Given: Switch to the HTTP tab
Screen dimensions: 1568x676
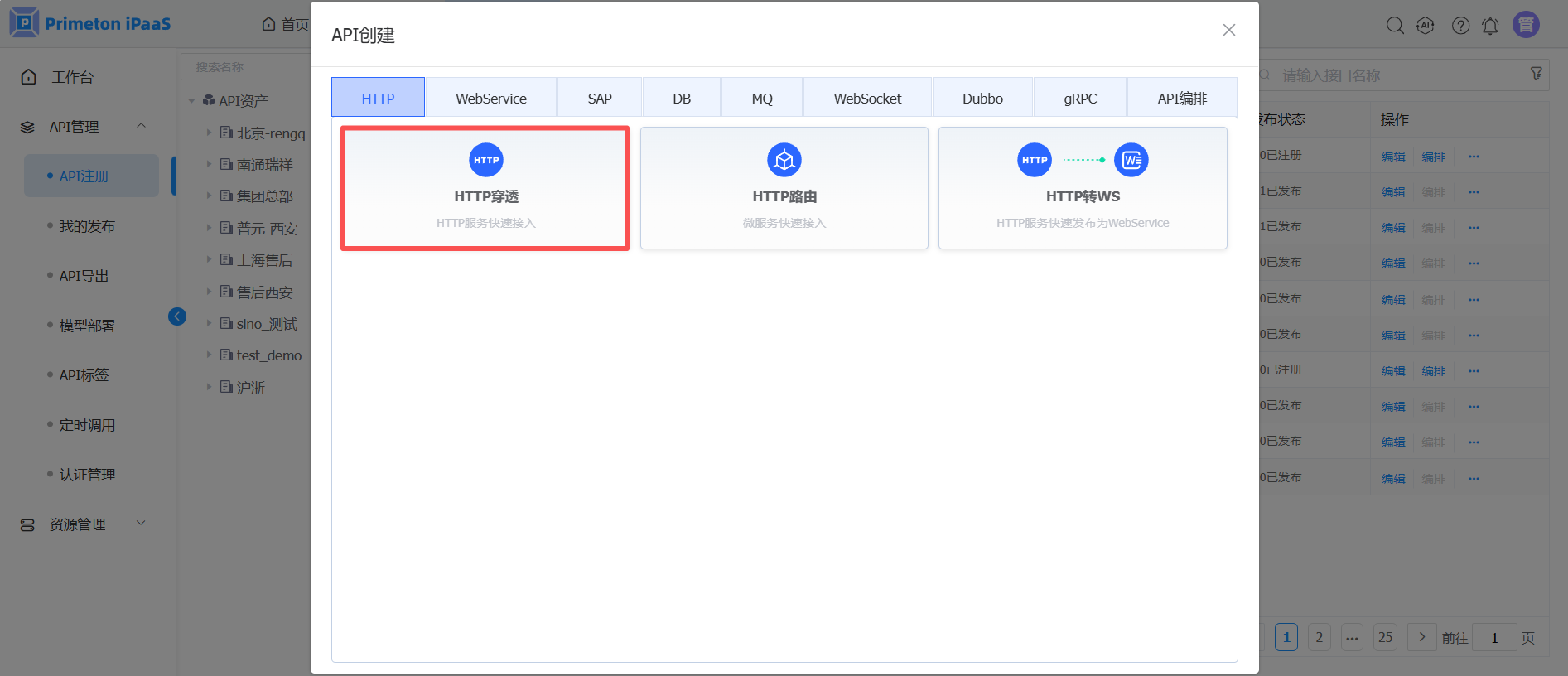Looking at the screenshot, I should 378,98.
